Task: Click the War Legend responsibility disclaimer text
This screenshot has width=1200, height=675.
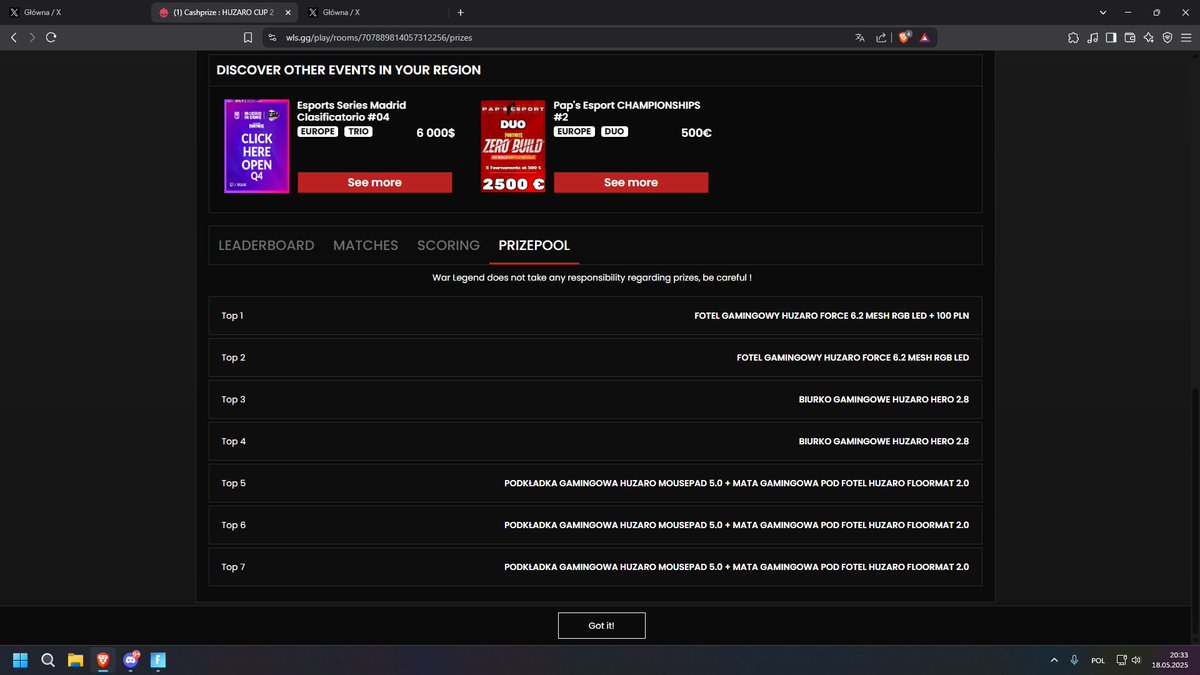Action: (592, 277)
